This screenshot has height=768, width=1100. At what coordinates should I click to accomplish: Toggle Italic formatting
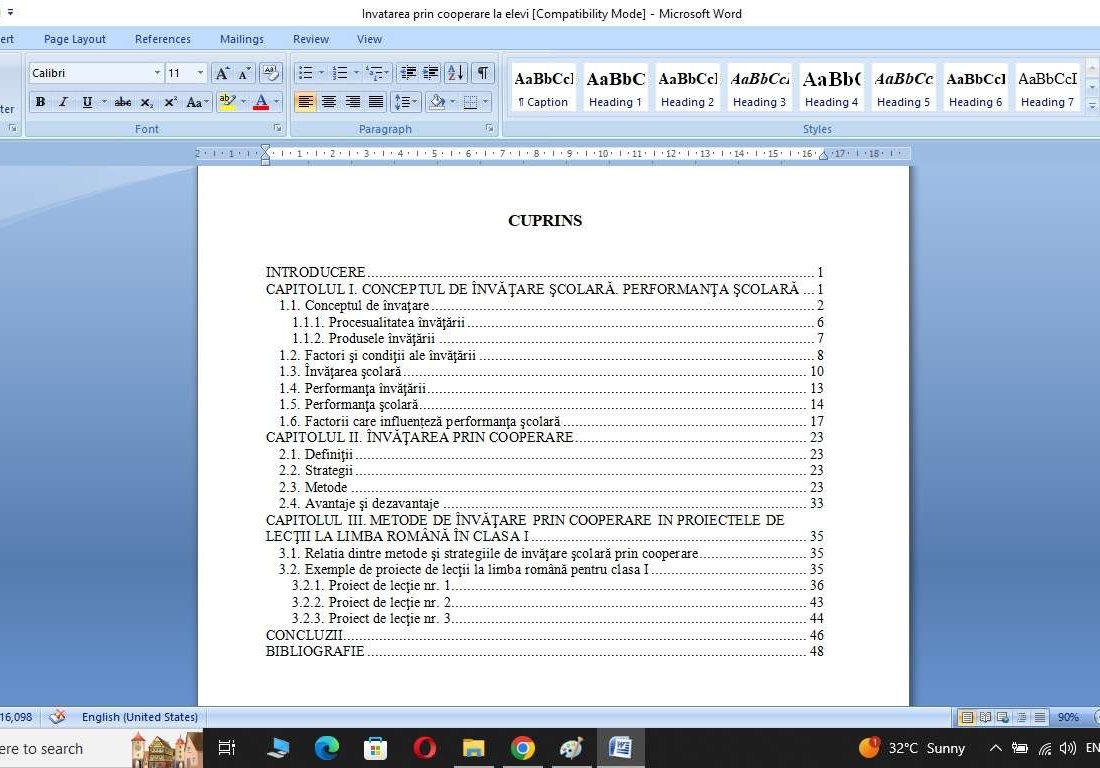(x=63, y=102)
